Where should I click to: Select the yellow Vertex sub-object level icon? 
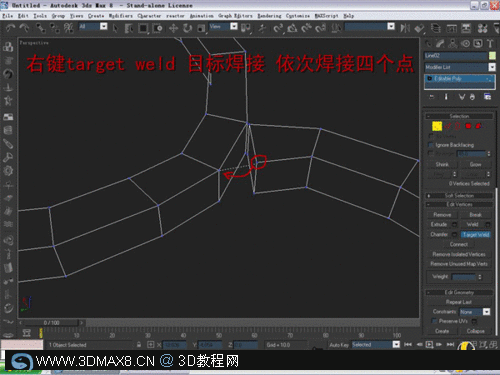(437, 126)
